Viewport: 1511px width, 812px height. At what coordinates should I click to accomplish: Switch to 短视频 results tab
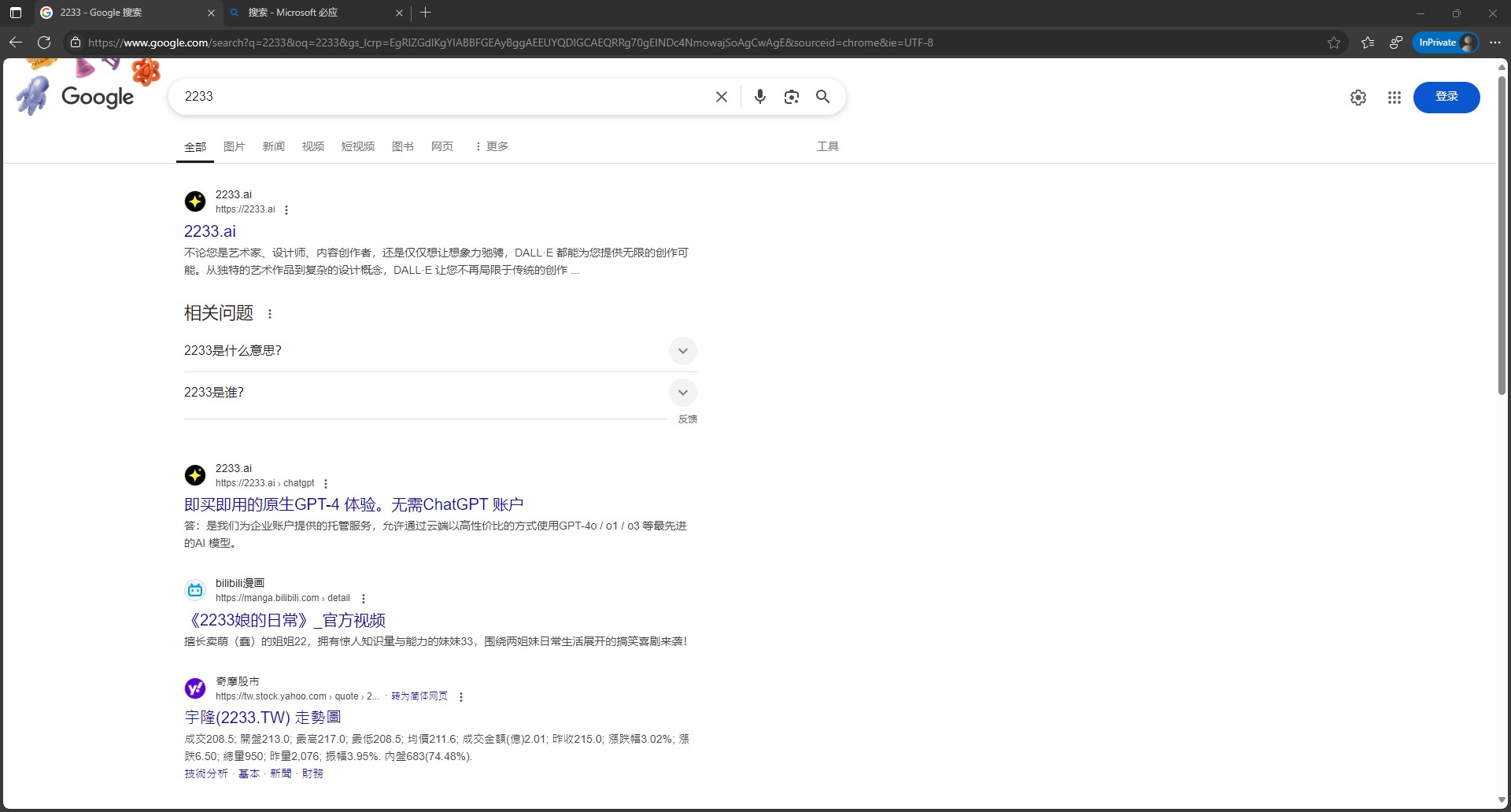(x=358, y=146)
